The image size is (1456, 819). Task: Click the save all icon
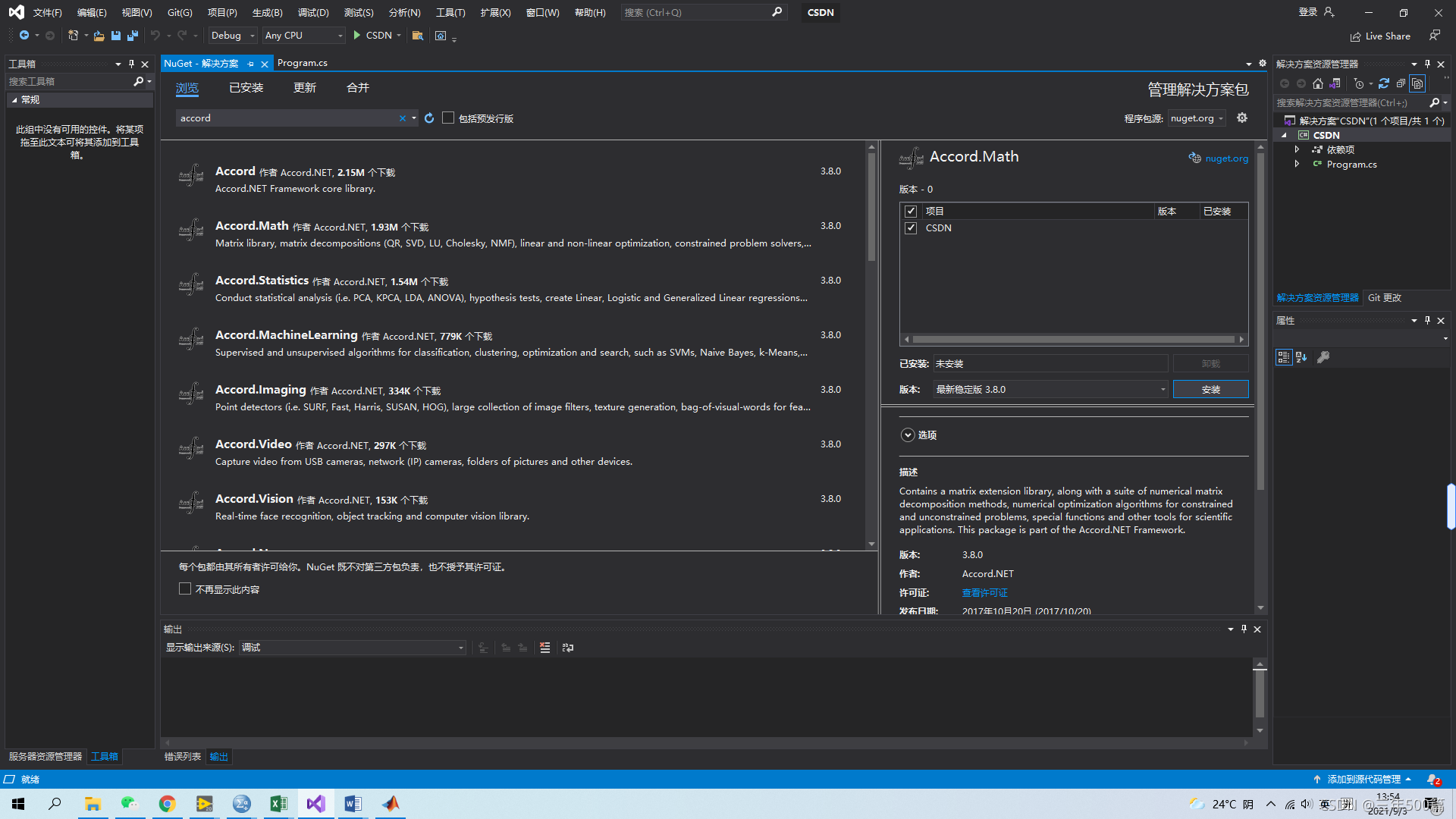coord(133,36)
